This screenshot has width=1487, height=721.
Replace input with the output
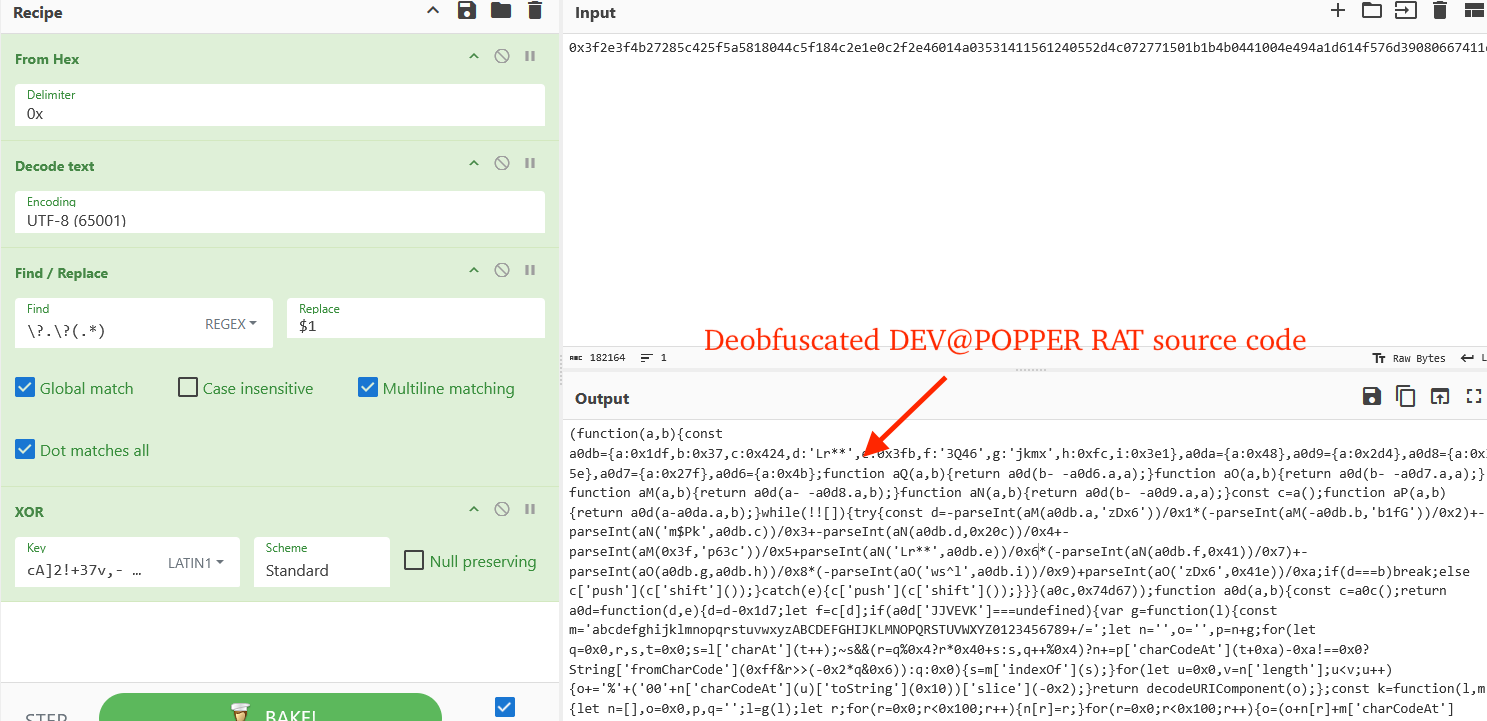point(1440,396)
